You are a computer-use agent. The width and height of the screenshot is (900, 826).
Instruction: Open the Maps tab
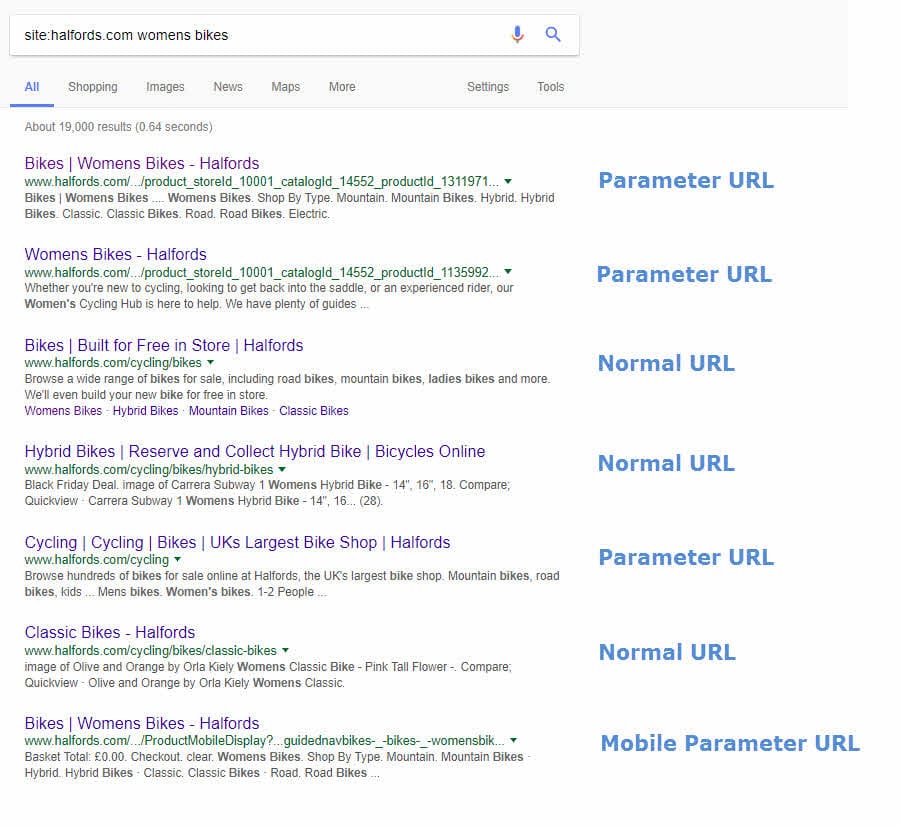285,87
